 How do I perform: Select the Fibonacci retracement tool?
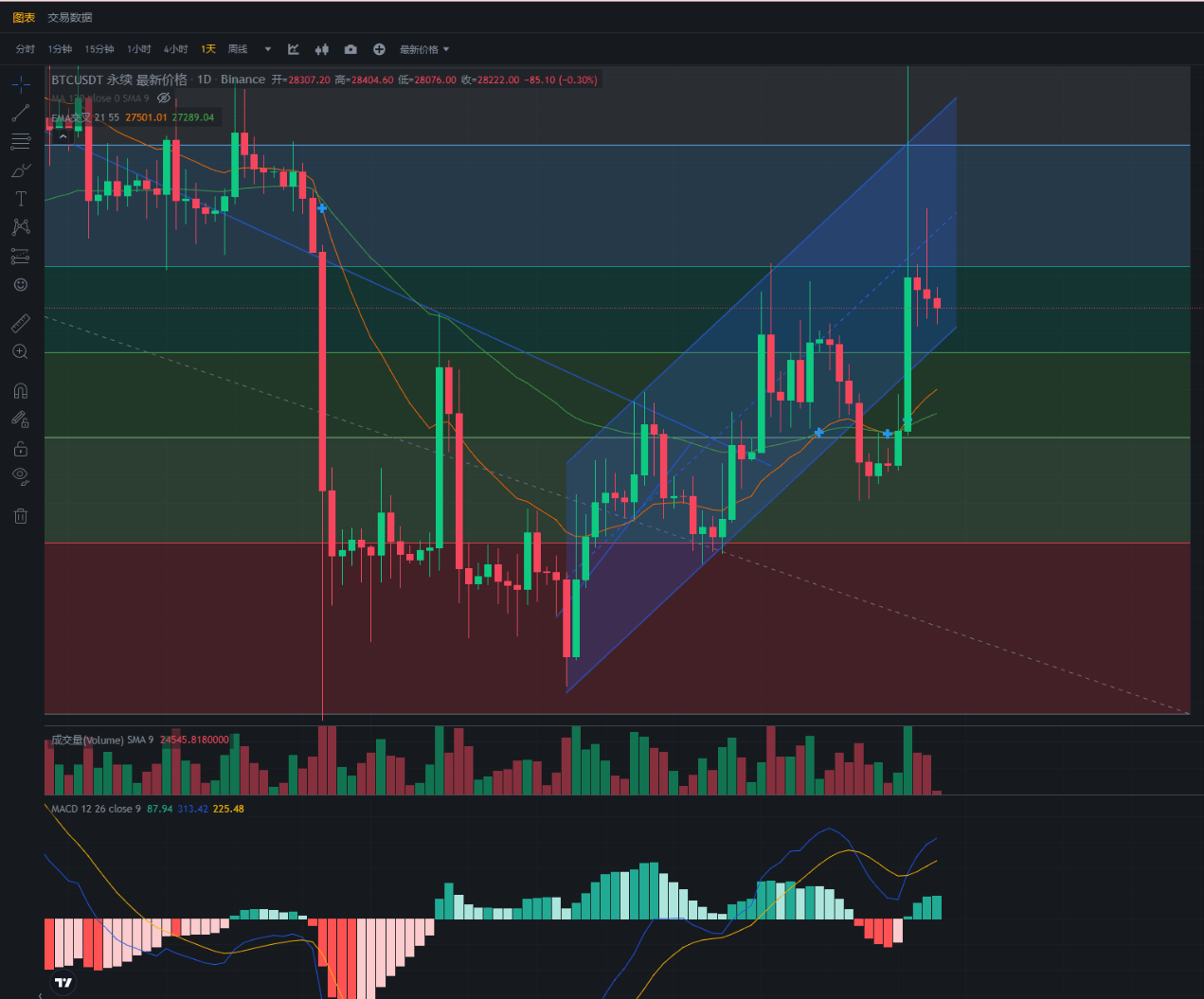click(20, 142)
